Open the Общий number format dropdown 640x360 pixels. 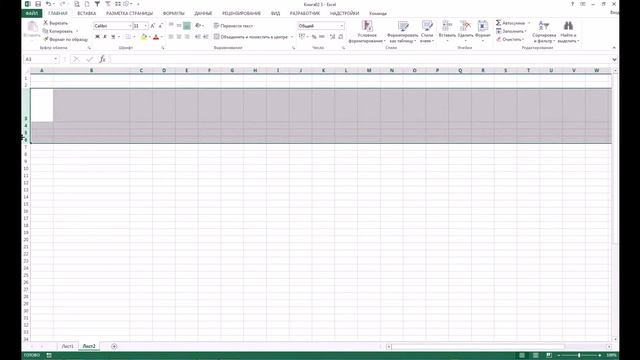342,26
